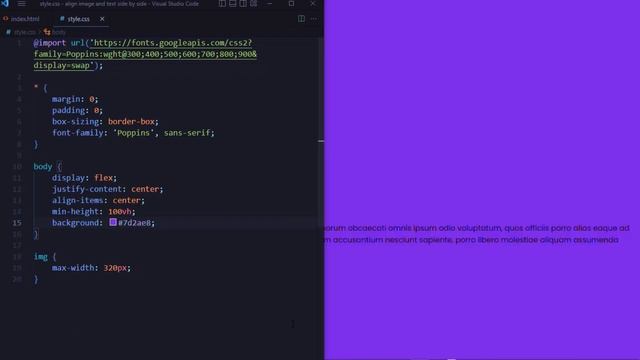Click the justify-content property
Screen dimensions: 640x360
[x=87, y=189]
